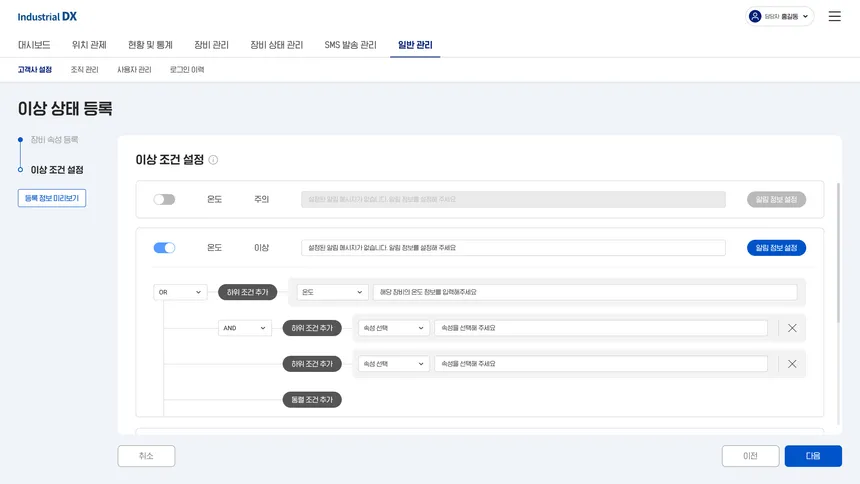Viewport: 860px width, 484px height.
Task: Open the first 속성 선택 dropdown
Action: (x=393, y=328)
